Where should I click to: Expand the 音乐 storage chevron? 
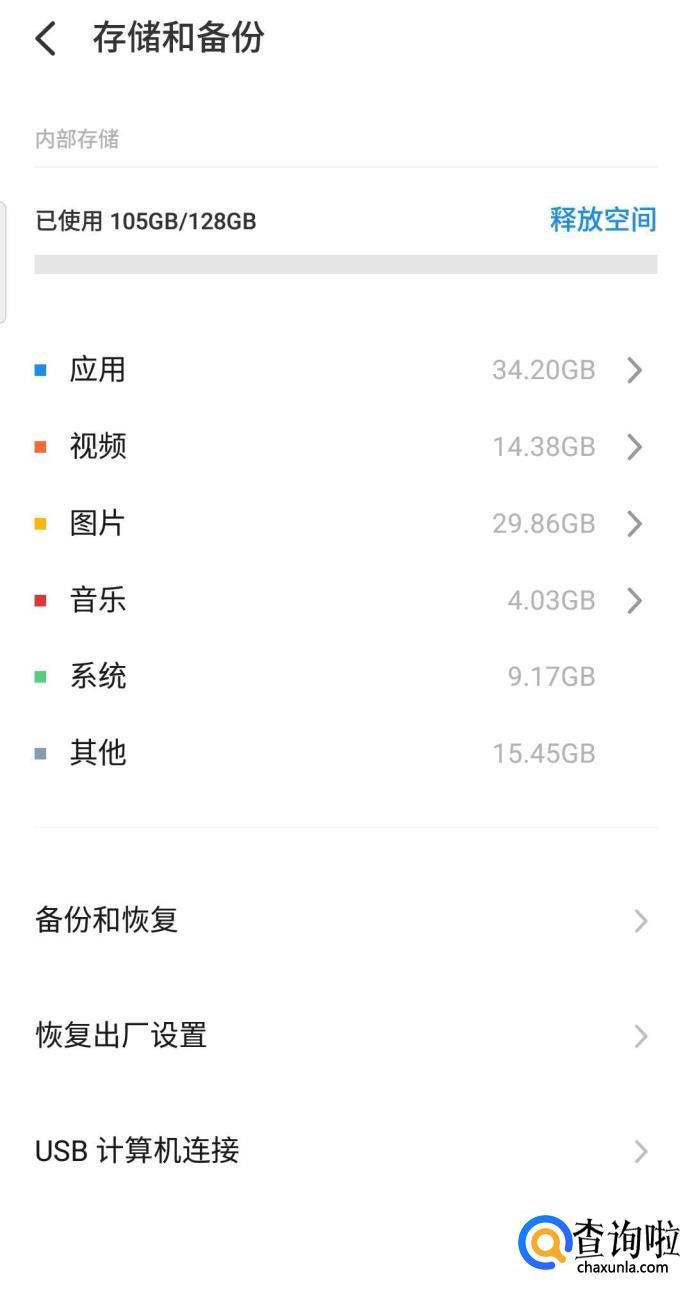634,601
